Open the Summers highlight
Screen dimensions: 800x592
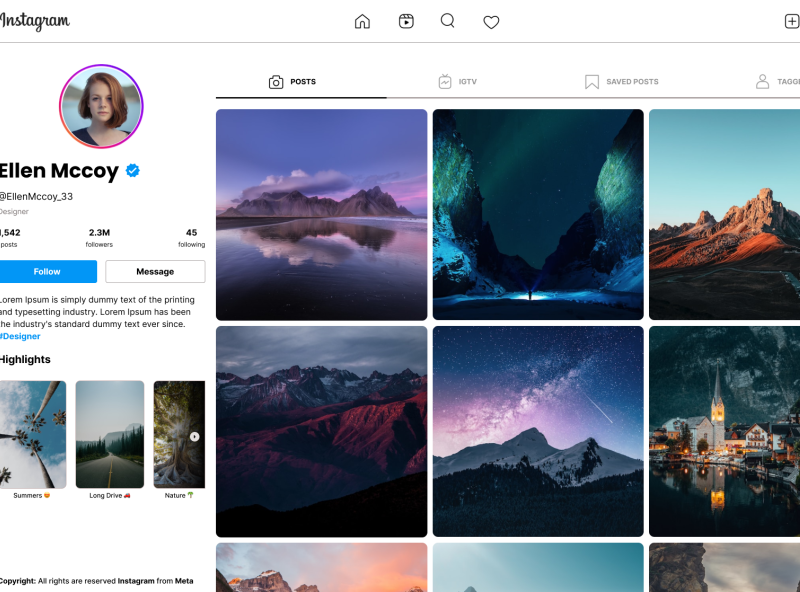tap(33, 434)
